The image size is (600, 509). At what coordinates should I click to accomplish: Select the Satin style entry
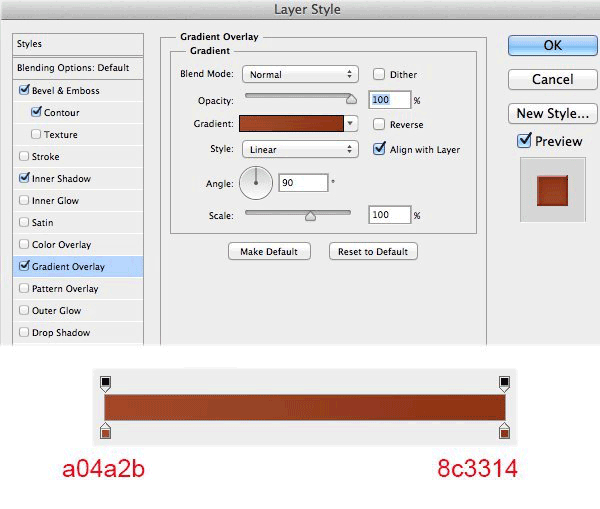78,222
